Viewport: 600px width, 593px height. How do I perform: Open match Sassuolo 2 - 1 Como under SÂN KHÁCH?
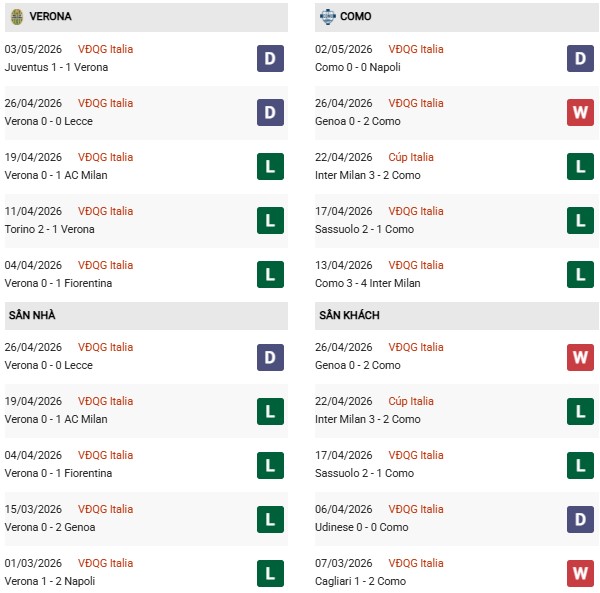(364, 473)
